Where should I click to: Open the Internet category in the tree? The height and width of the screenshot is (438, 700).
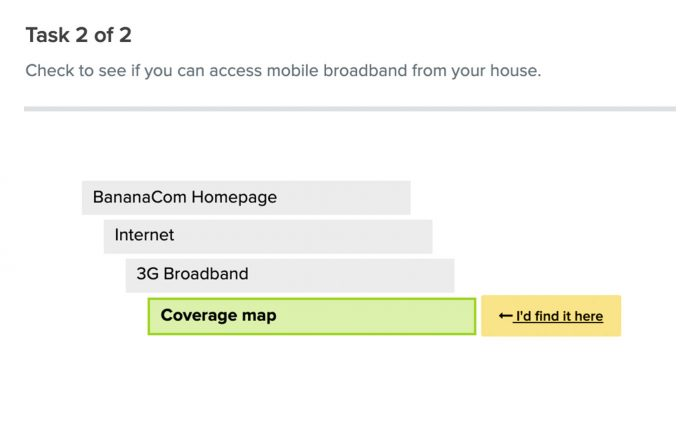click(x=268, y=236)
